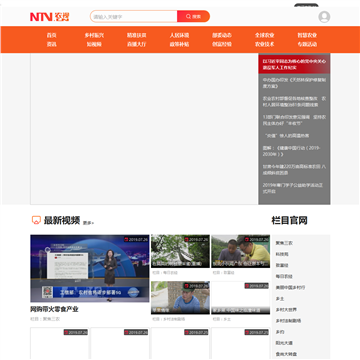Open 聚焦三农 in the 栏目官网 list
The image size is (360, 360).
coord(284,243)
